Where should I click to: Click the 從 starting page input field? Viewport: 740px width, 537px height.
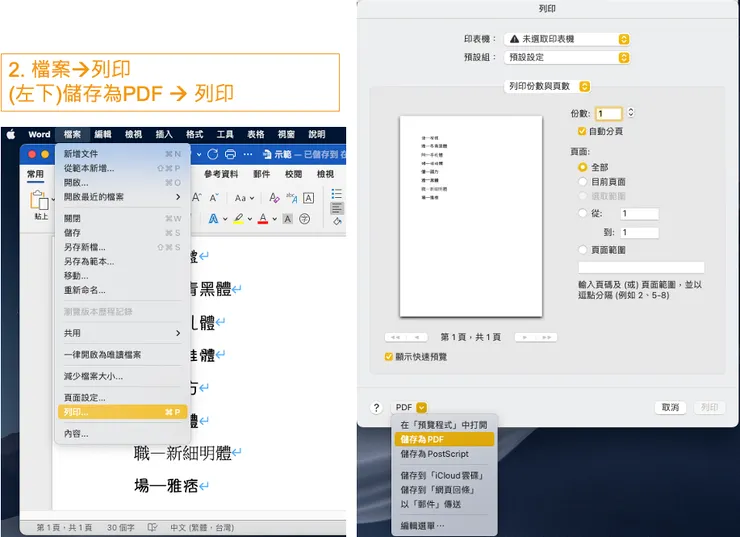click(639, 214)
